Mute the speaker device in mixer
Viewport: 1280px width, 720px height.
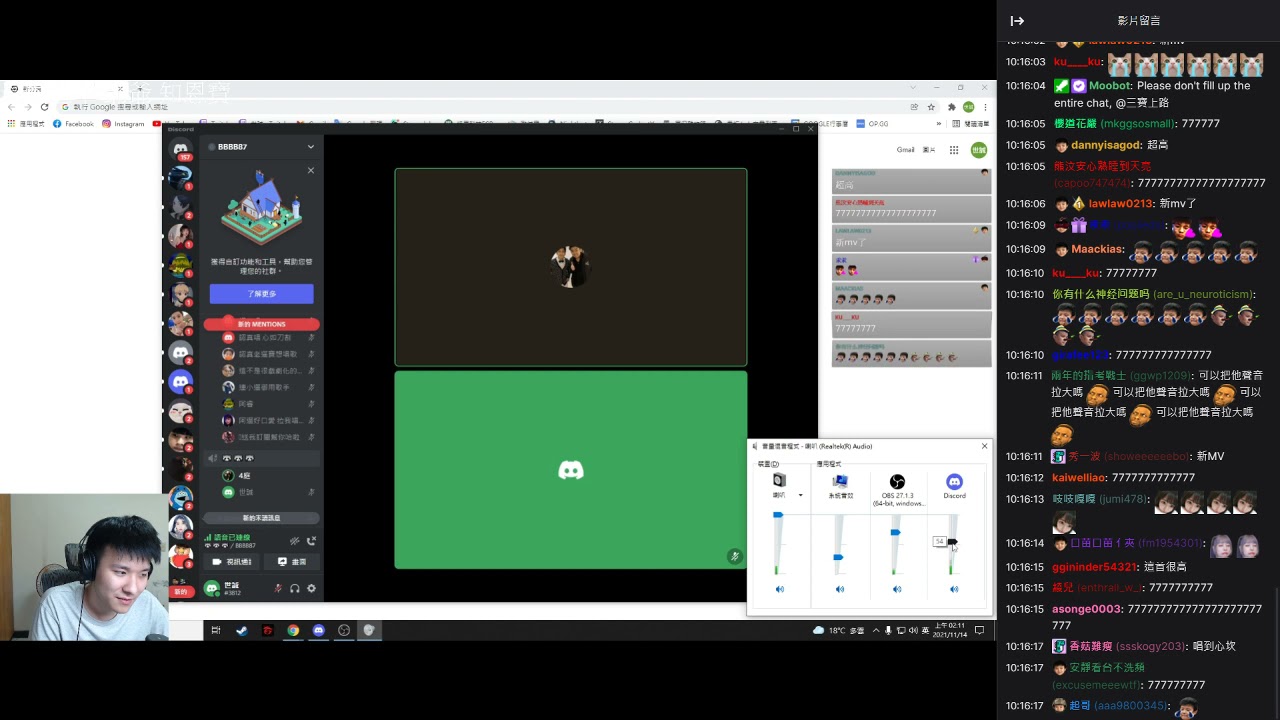pyautogui.click(x=780, y=589)
